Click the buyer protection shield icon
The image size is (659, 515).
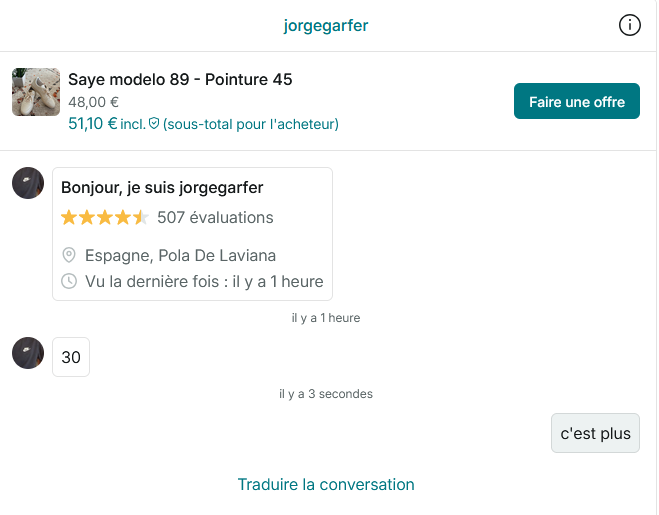pyautogui.click(x=154, y=124)
